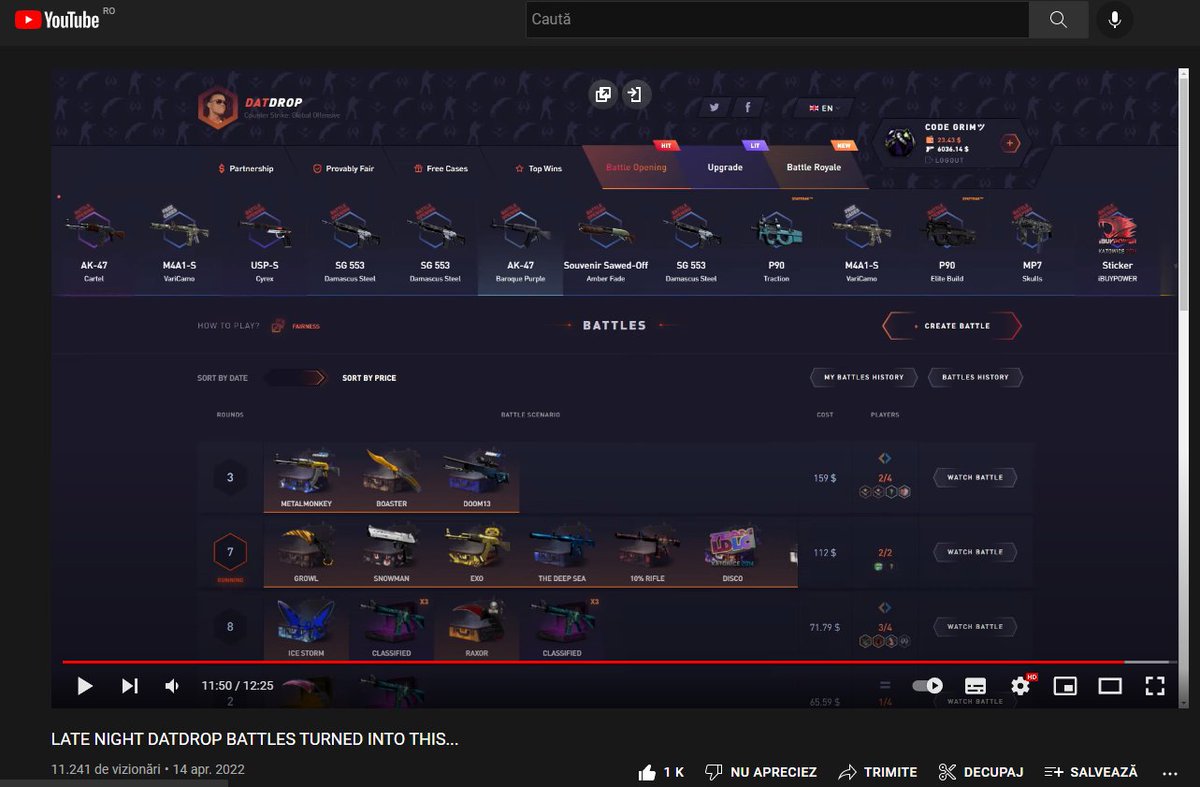This screenshot has height=787, width=1200.
Task: Select the AK-47 Cartel drop item
Action: [94, 246]
